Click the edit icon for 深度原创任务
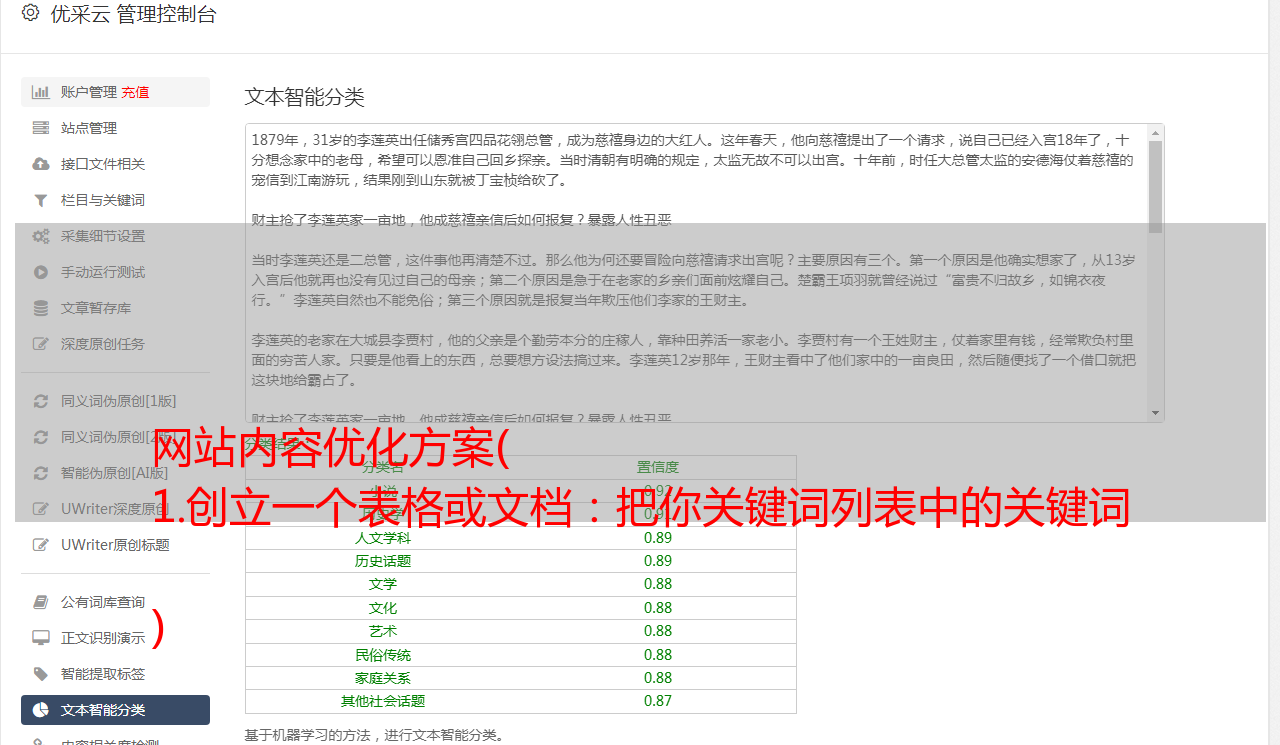The width and height of the screenshot is (1280, 745). (x=41, y=344)
